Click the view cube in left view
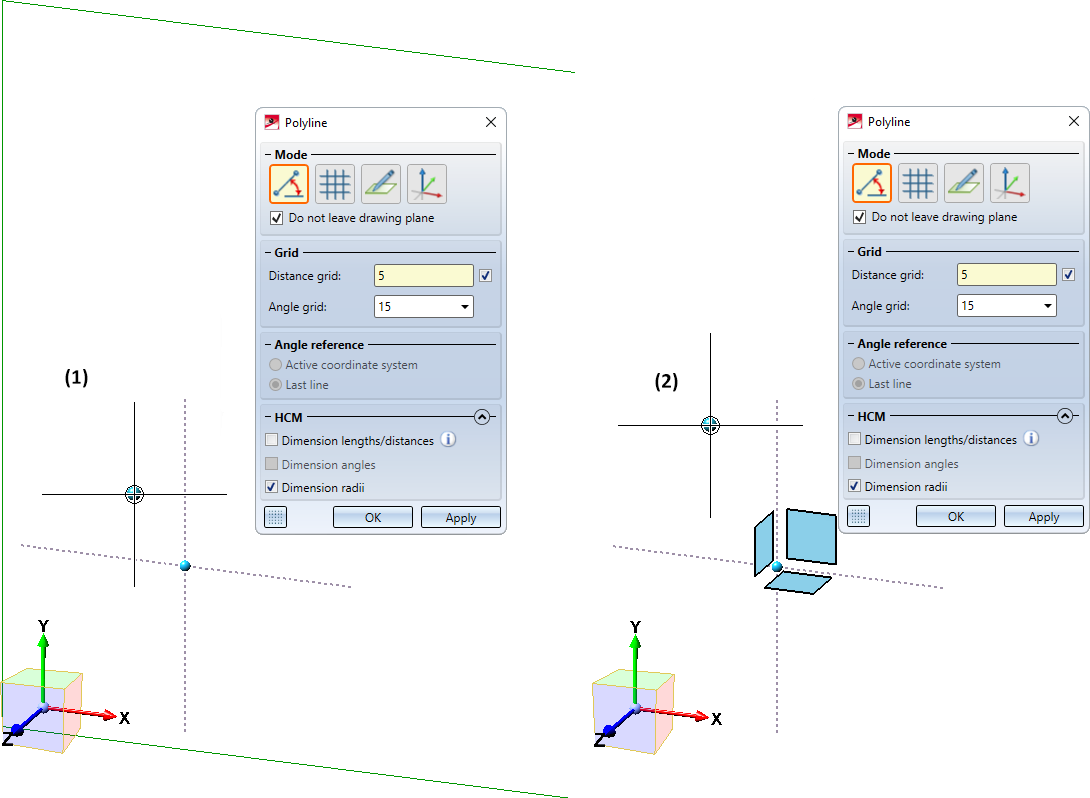 pyautogui.click(x=42, y=710)
